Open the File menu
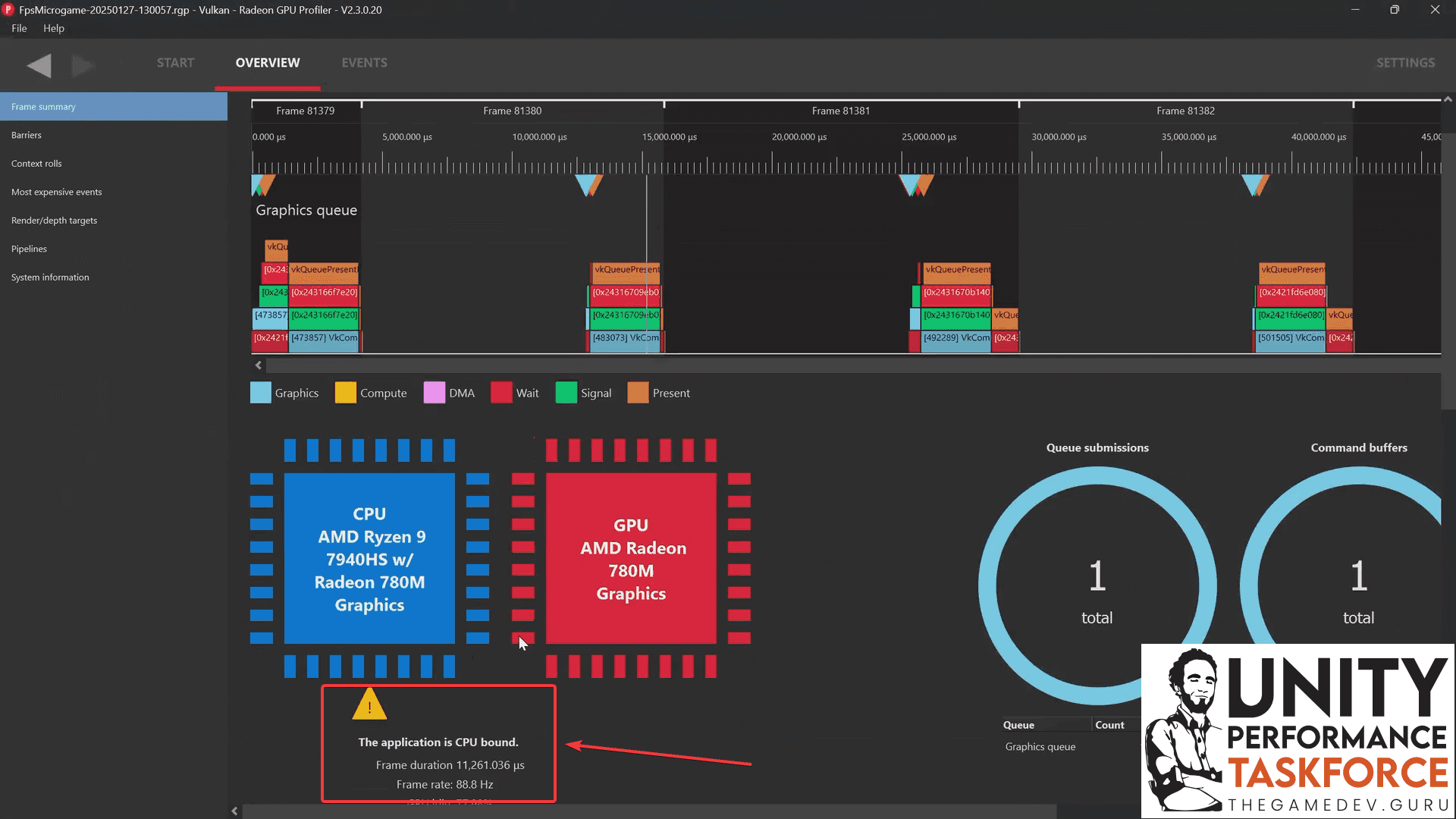This screenshot has width=1456, height=819. pyautogui.click(x=19, y=28)
